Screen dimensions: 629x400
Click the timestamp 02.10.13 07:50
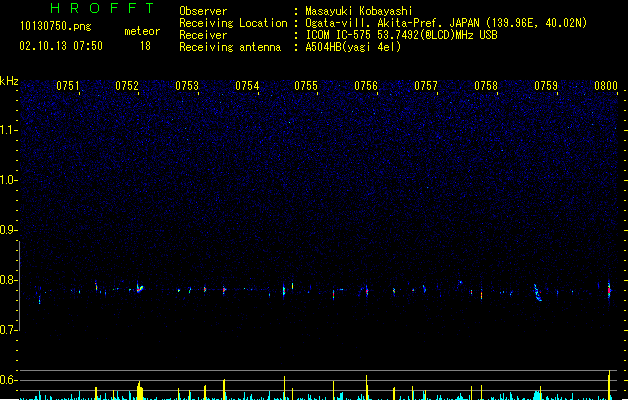61,46
